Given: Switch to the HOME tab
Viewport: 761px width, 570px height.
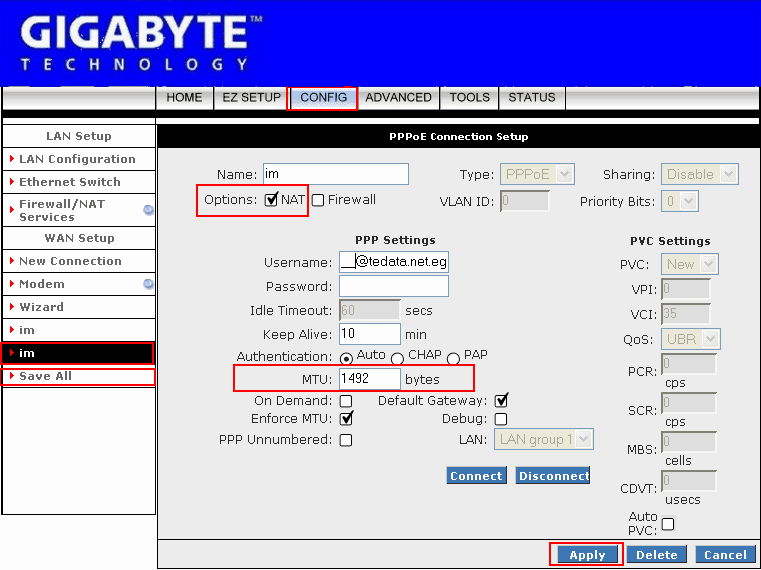Looking at the screenshot, I should point(184,98).
